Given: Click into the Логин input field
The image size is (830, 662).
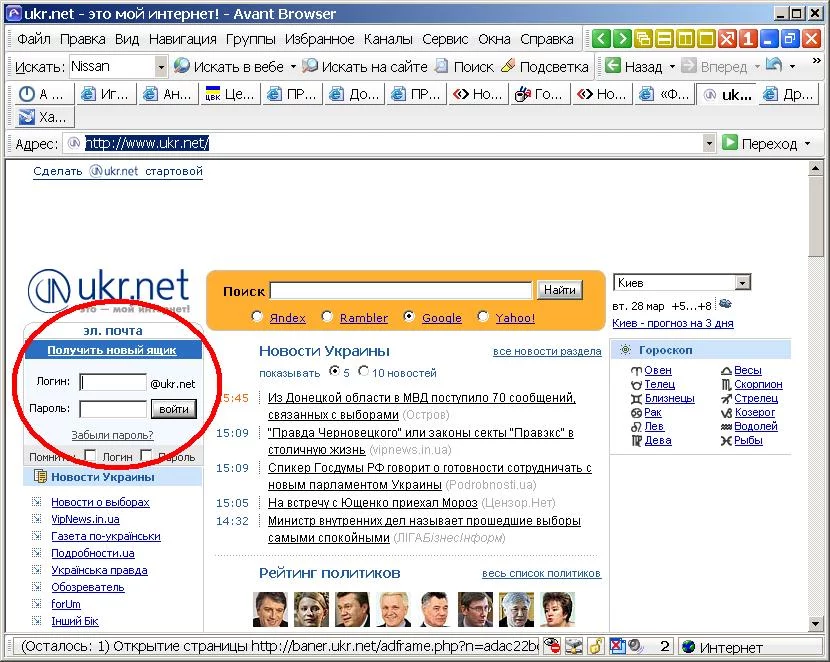Looking at the screenshot, I should click(x=113, y=382).
